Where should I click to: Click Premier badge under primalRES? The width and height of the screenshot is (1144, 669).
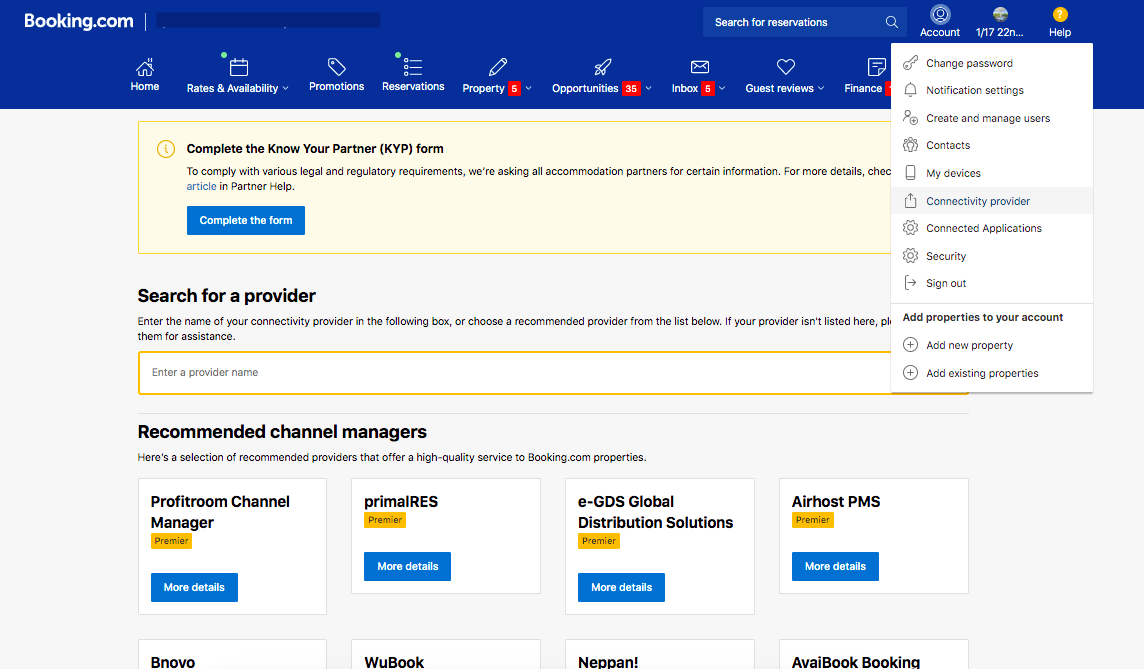(x=385, y=520)
